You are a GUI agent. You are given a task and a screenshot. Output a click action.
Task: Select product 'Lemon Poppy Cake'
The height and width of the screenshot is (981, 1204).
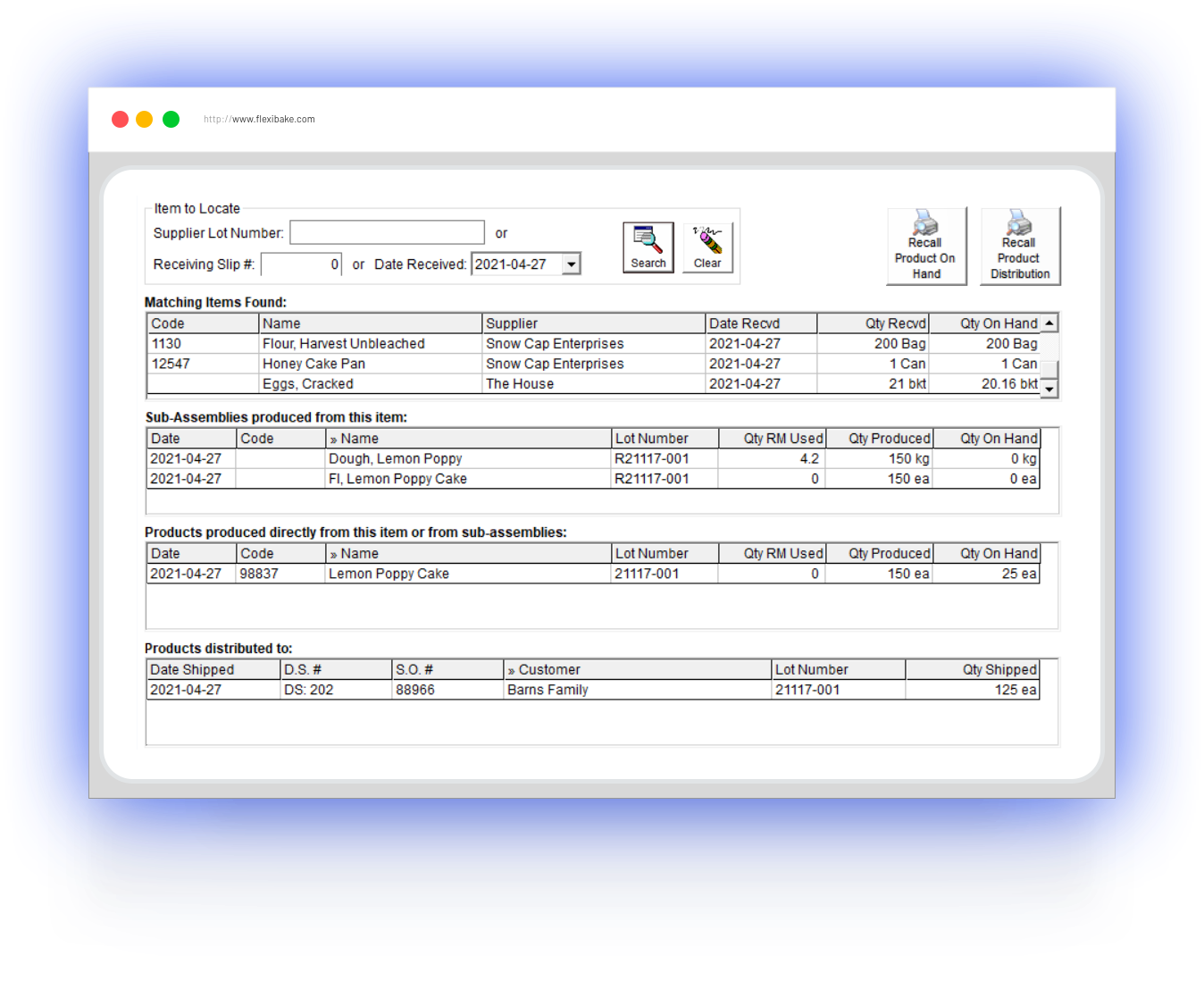(593, 574)
